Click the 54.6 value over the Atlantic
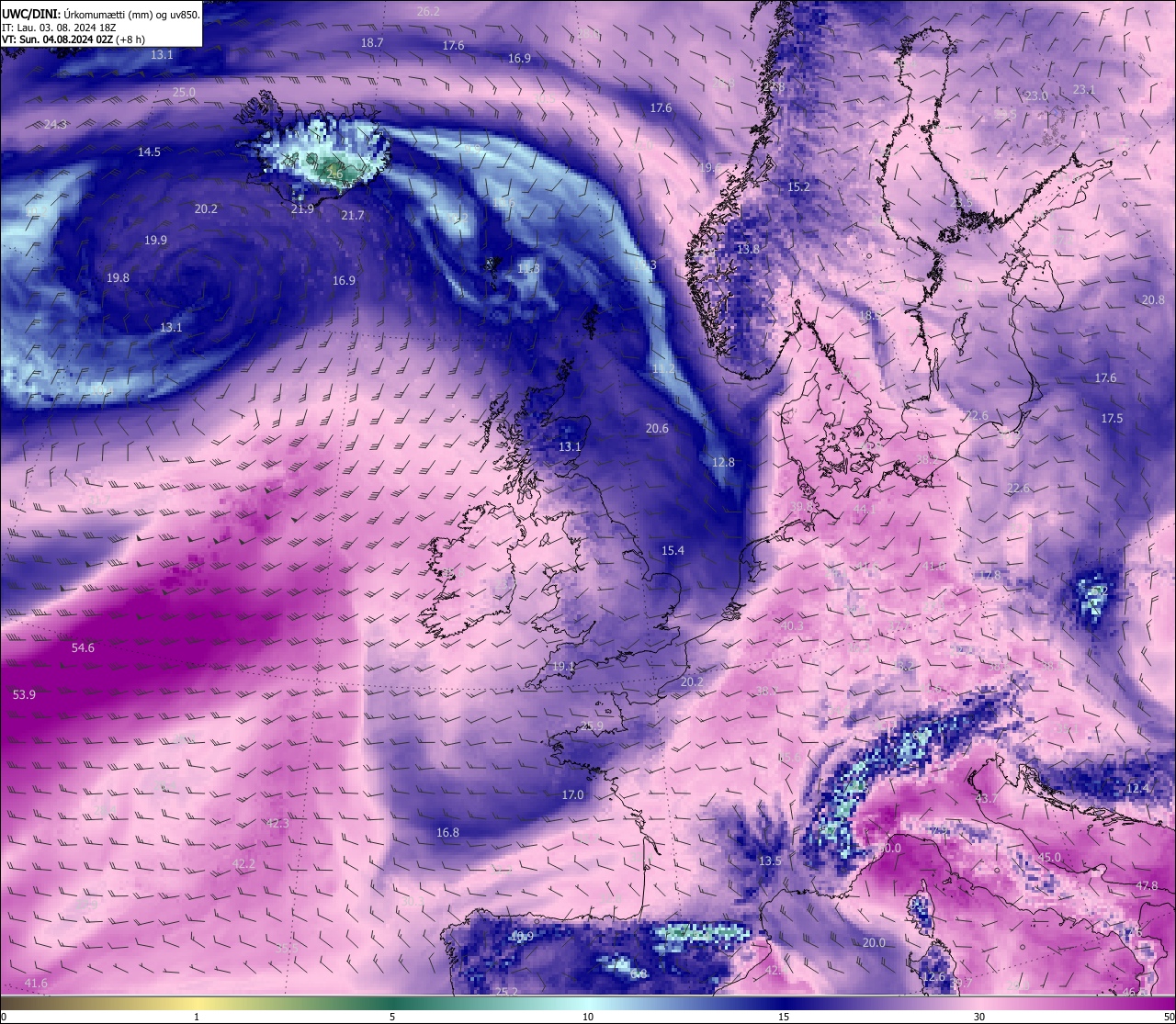The image size is (1176, 1024). pos(83,647)
